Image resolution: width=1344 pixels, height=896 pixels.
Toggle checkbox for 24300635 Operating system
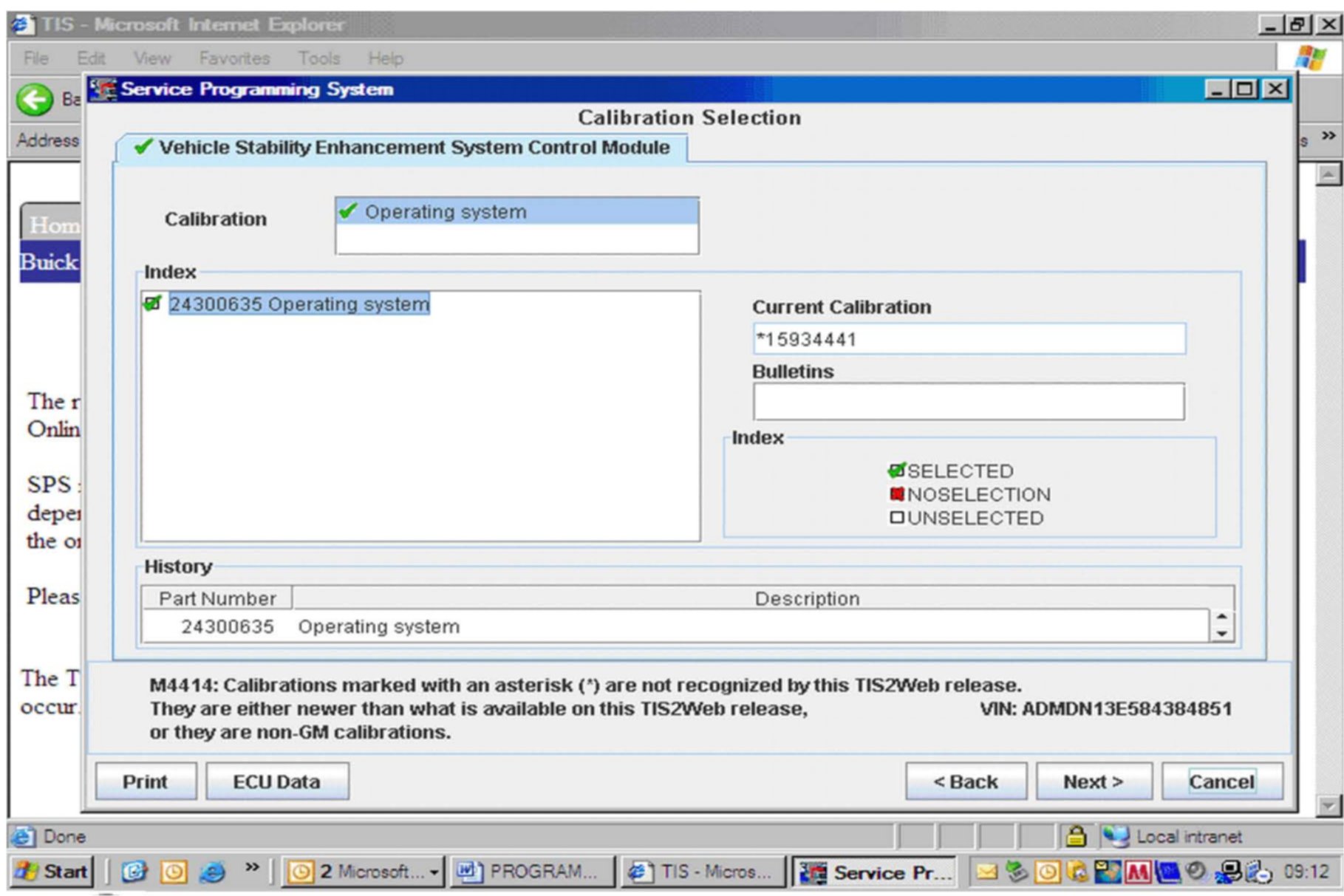153,304
